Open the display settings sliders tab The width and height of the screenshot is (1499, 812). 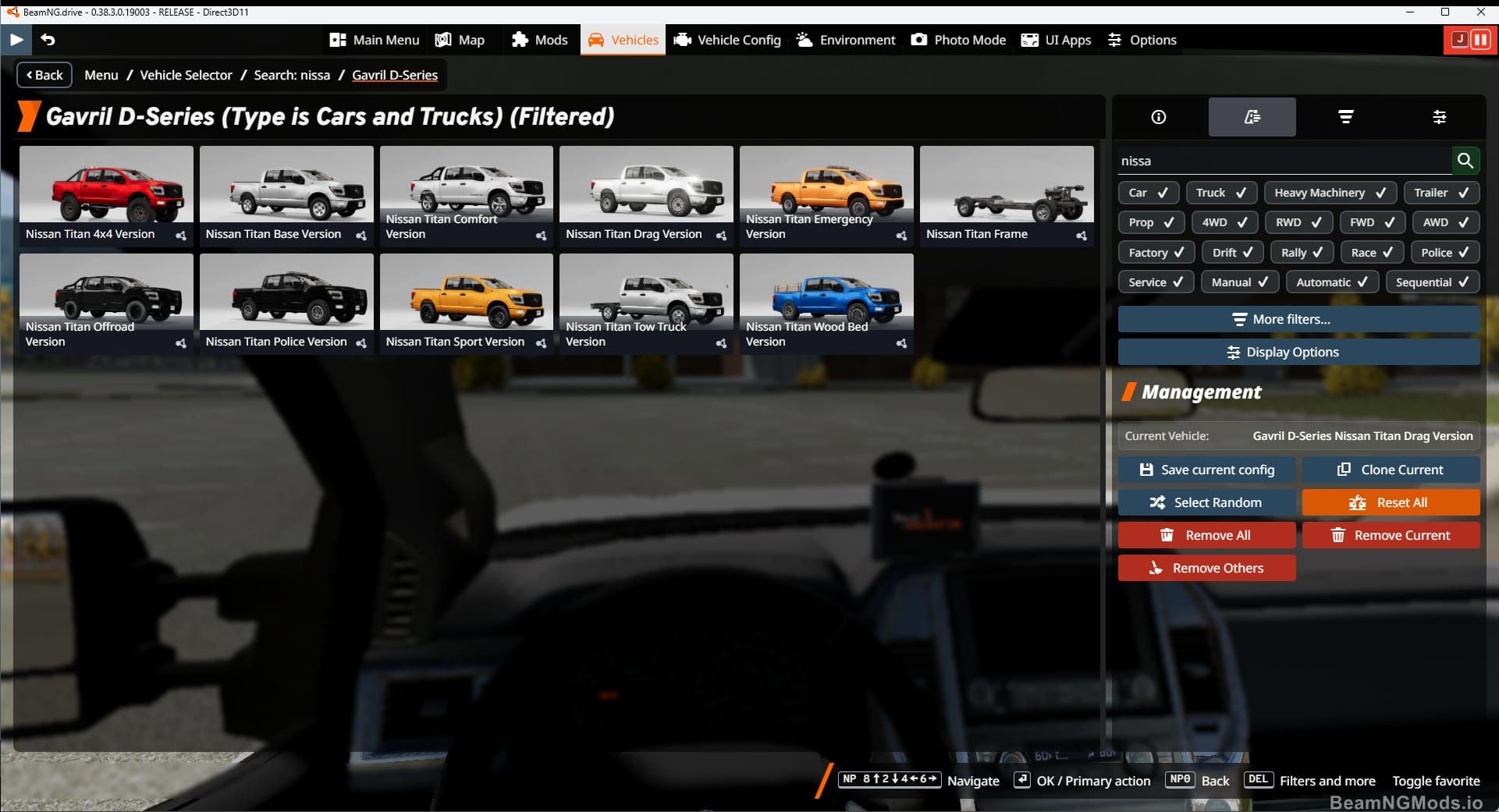[x=1440, y=117]
